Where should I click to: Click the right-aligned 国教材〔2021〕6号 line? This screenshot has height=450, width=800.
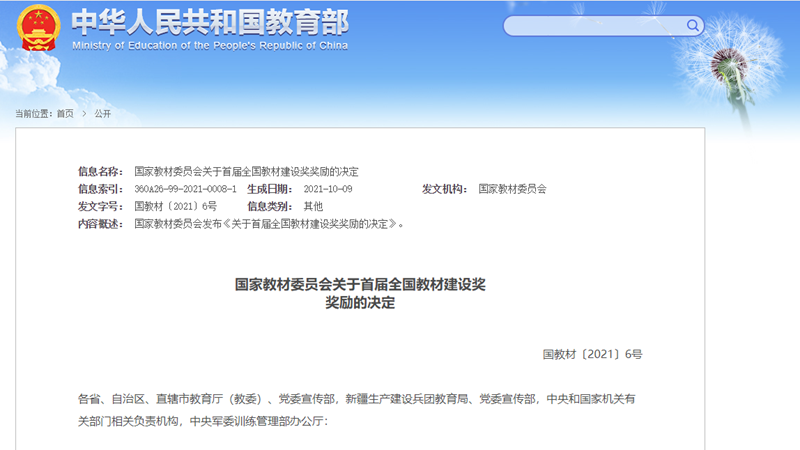click(592, 354)
